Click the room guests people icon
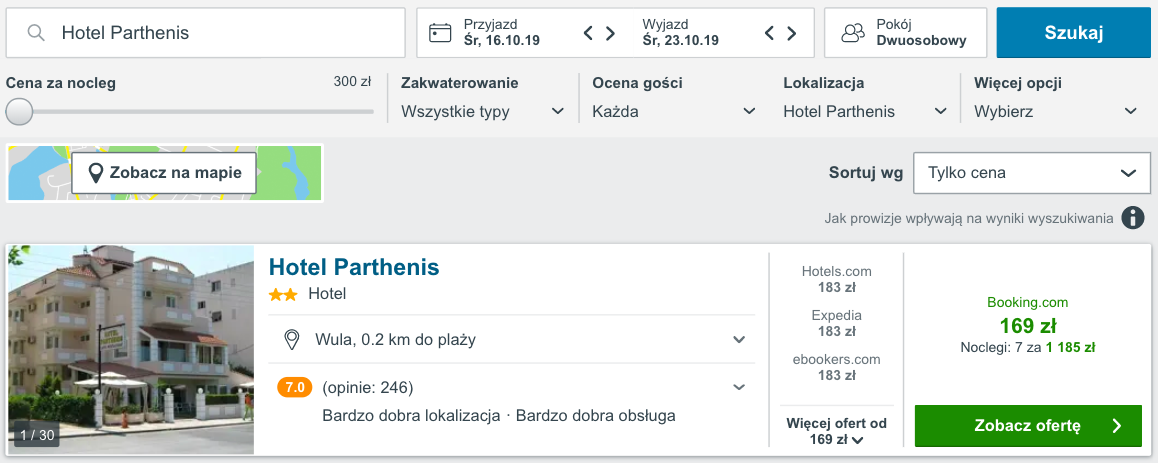1158x463 pixels. pyautogui.click(x=852, y=33)
